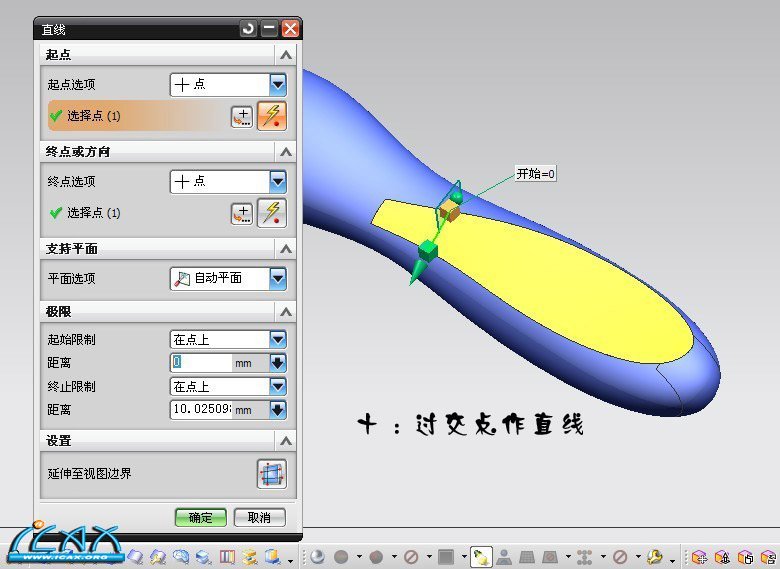Viewport: 780px width, 569px height.
Task: Click the green cube handle on the line
Action: click(427, 250)
